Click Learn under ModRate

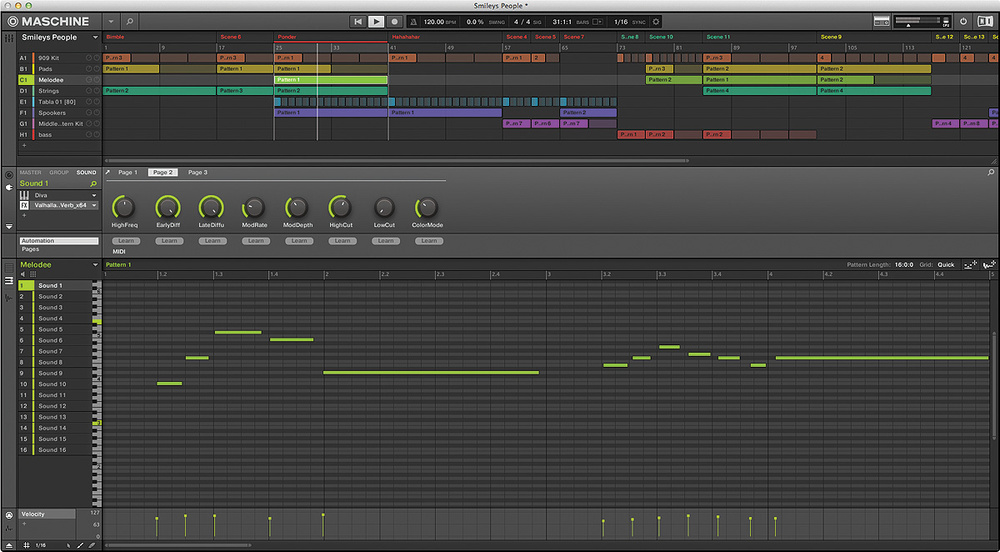tap(256, 241)
